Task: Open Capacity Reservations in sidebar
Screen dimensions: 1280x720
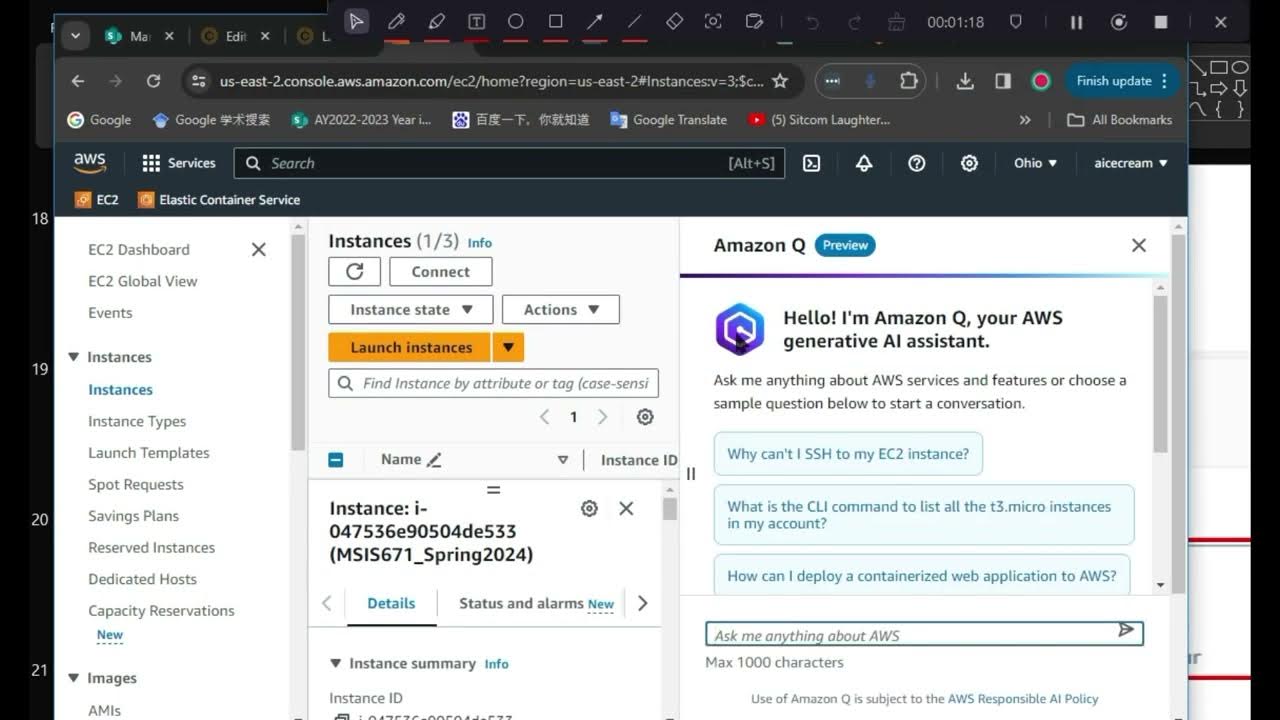Action: click(161, 611)
